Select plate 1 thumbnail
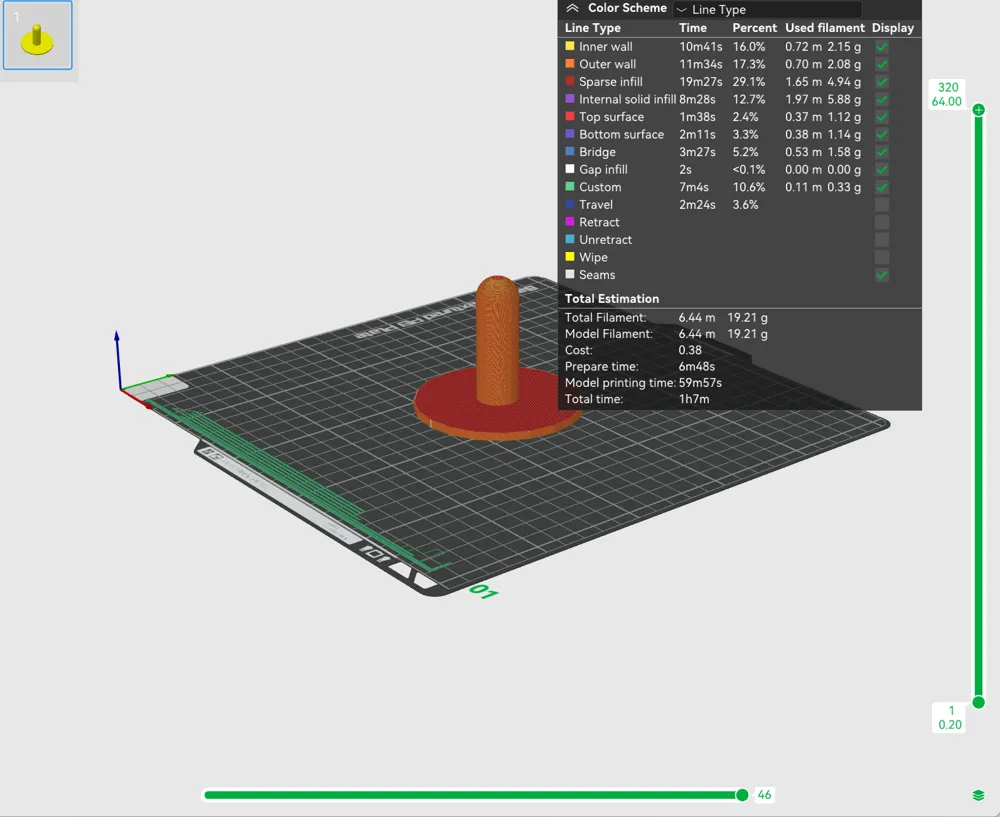This screenshot has height=817, width=1000. (x=37, y=35)
